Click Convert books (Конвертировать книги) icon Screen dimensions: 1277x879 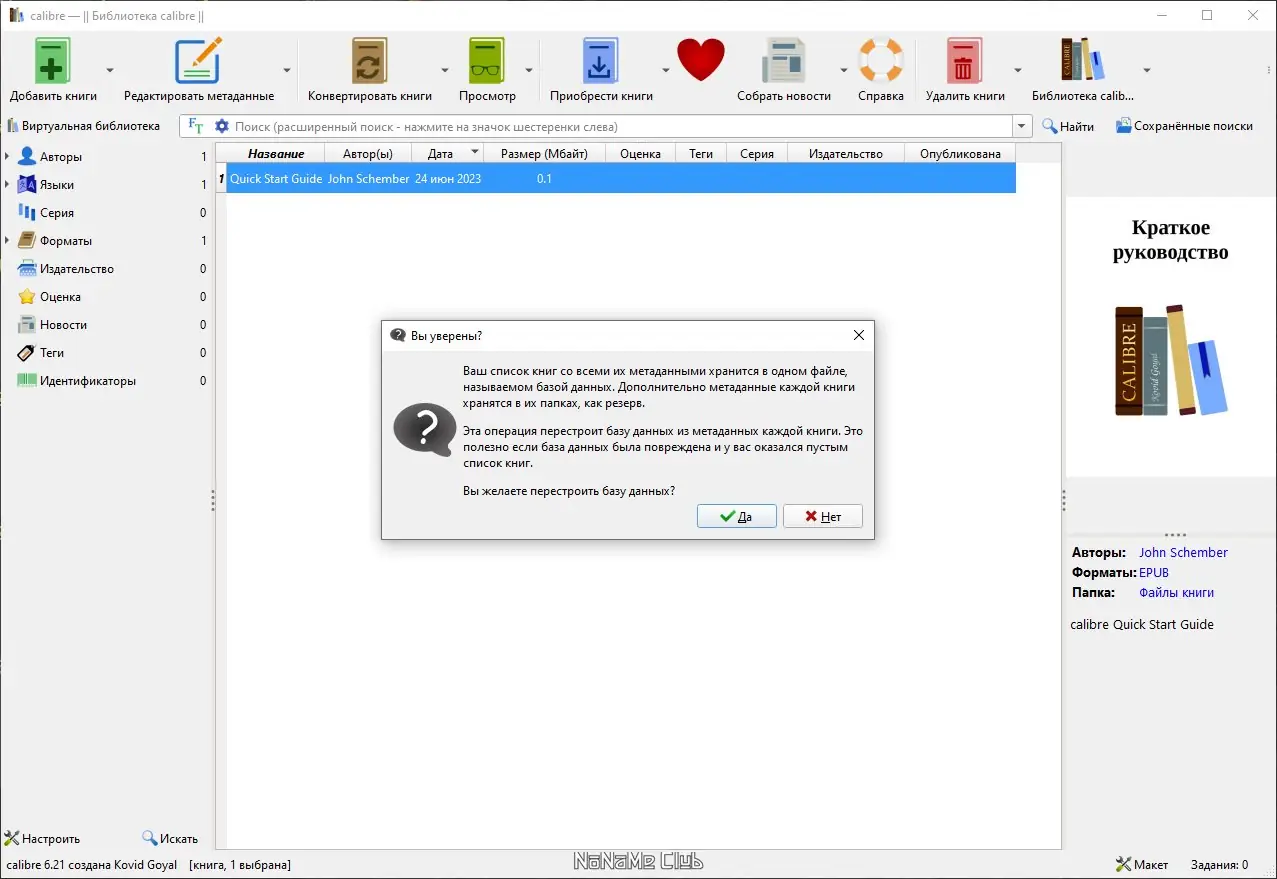[369, 62]
